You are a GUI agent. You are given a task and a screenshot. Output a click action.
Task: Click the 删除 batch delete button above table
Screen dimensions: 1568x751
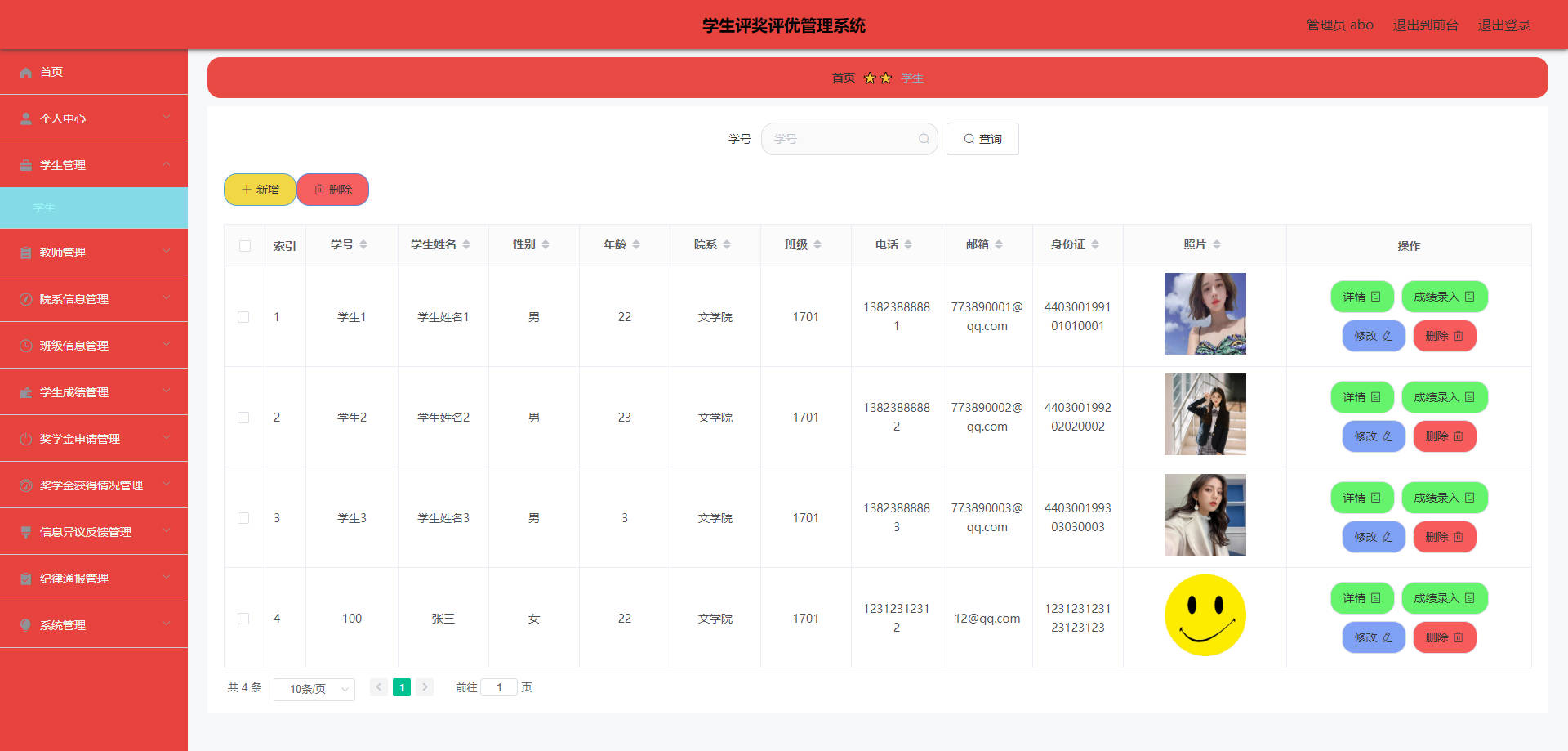[x=333, y=190]
